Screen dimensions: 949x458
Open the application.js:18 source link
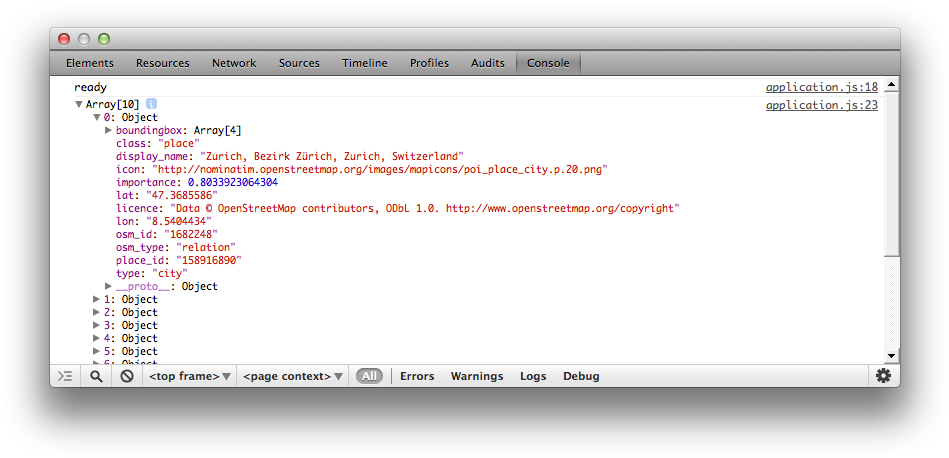(821, 88)
